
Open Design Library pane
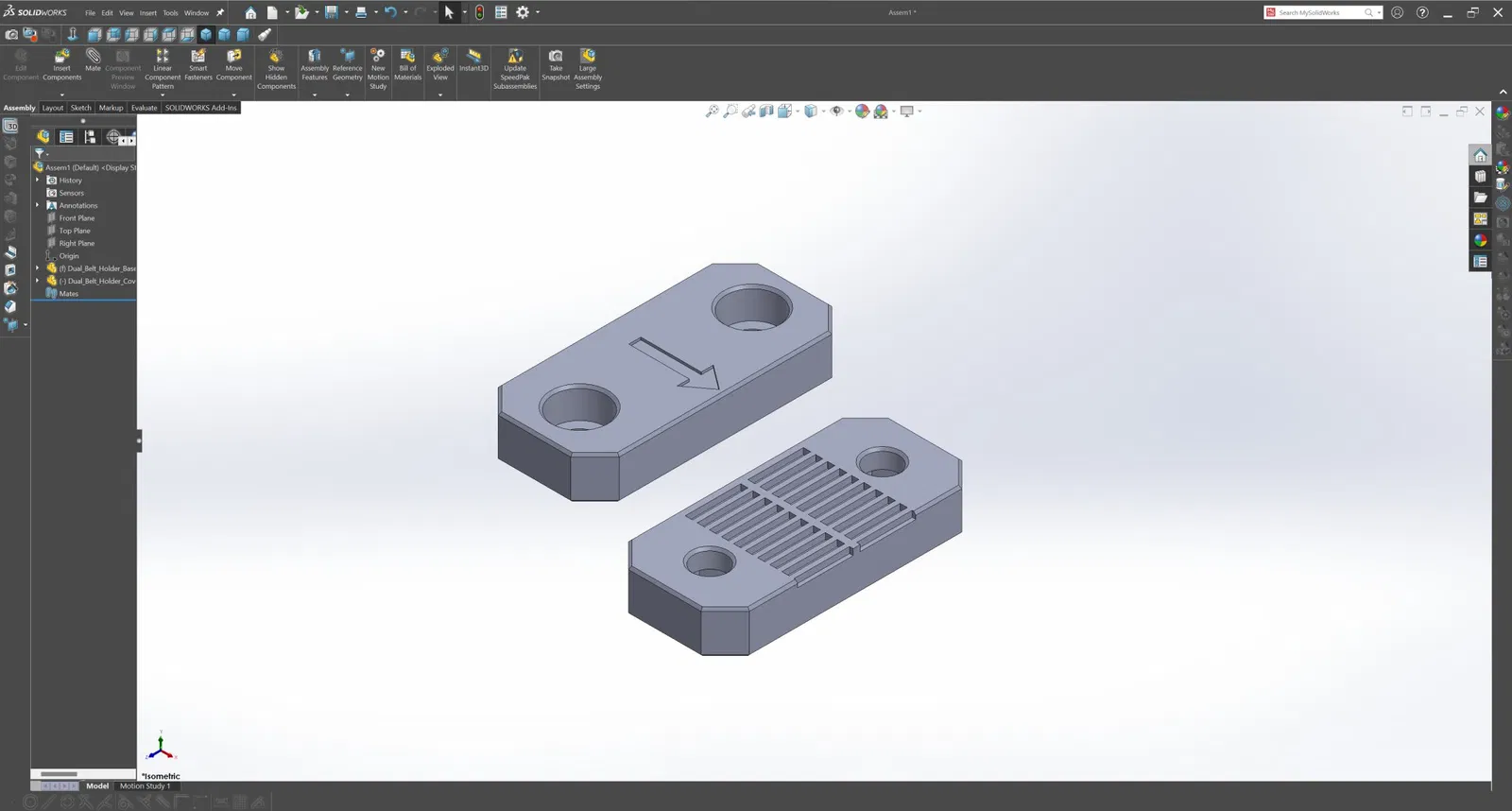tap(1481, 176)
